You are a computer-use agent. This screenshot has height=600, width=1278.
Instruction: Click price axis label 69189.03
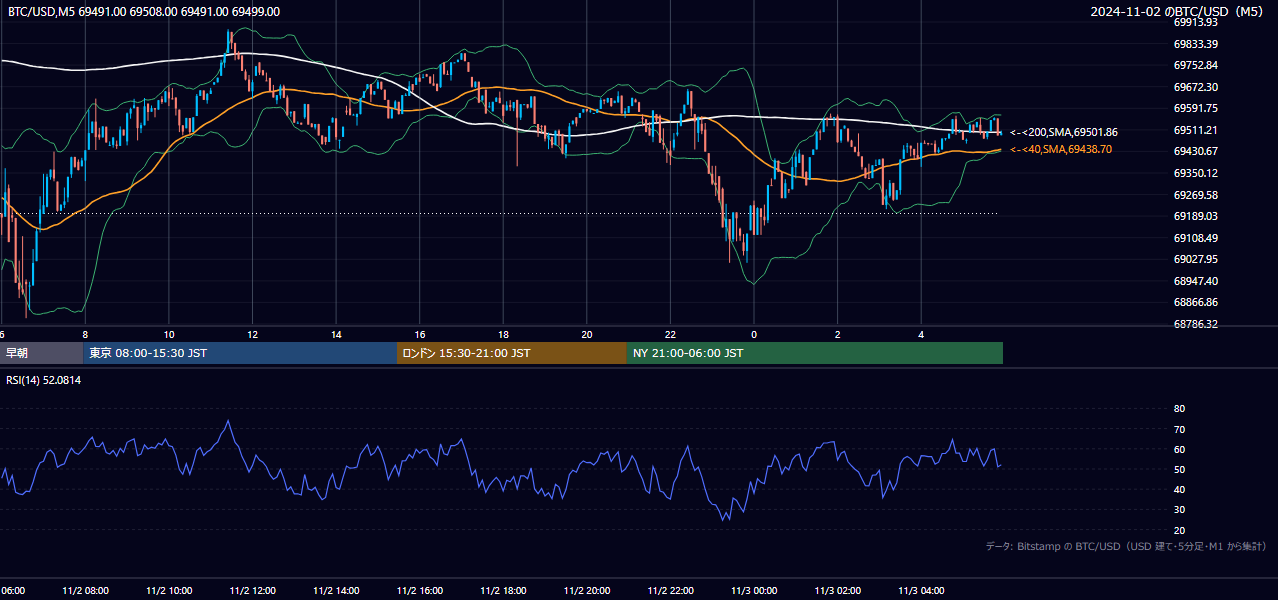tap(1195, 216)
